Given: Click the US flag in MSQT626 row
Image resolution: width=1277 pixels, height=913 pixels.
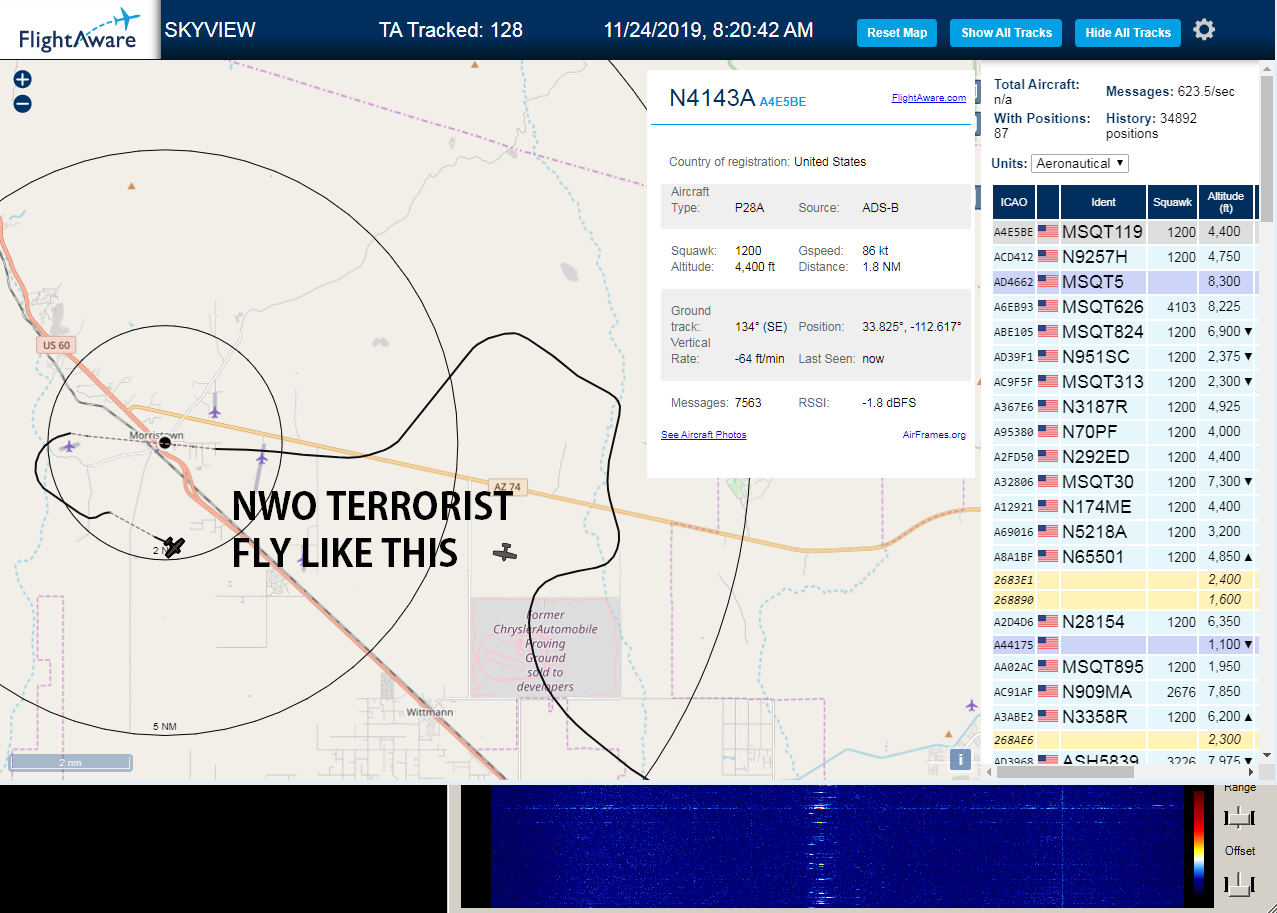Looking at the screenshot, I should [x=1048, y=307].
